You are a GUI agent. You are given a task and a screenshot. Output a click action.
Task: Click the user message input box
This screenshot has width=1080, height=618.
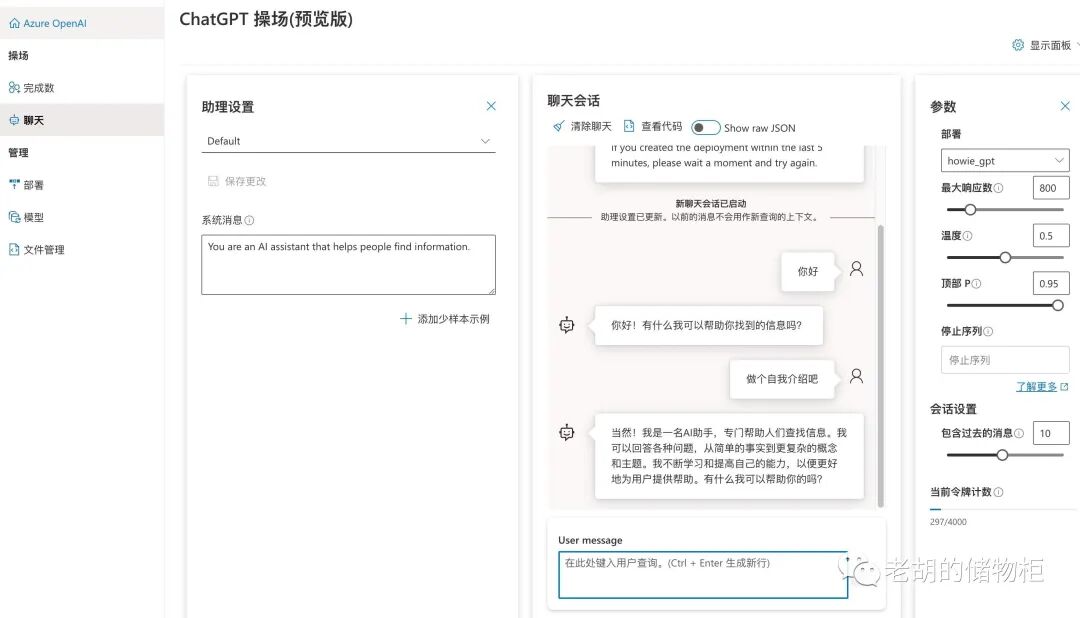coord(703,575)
